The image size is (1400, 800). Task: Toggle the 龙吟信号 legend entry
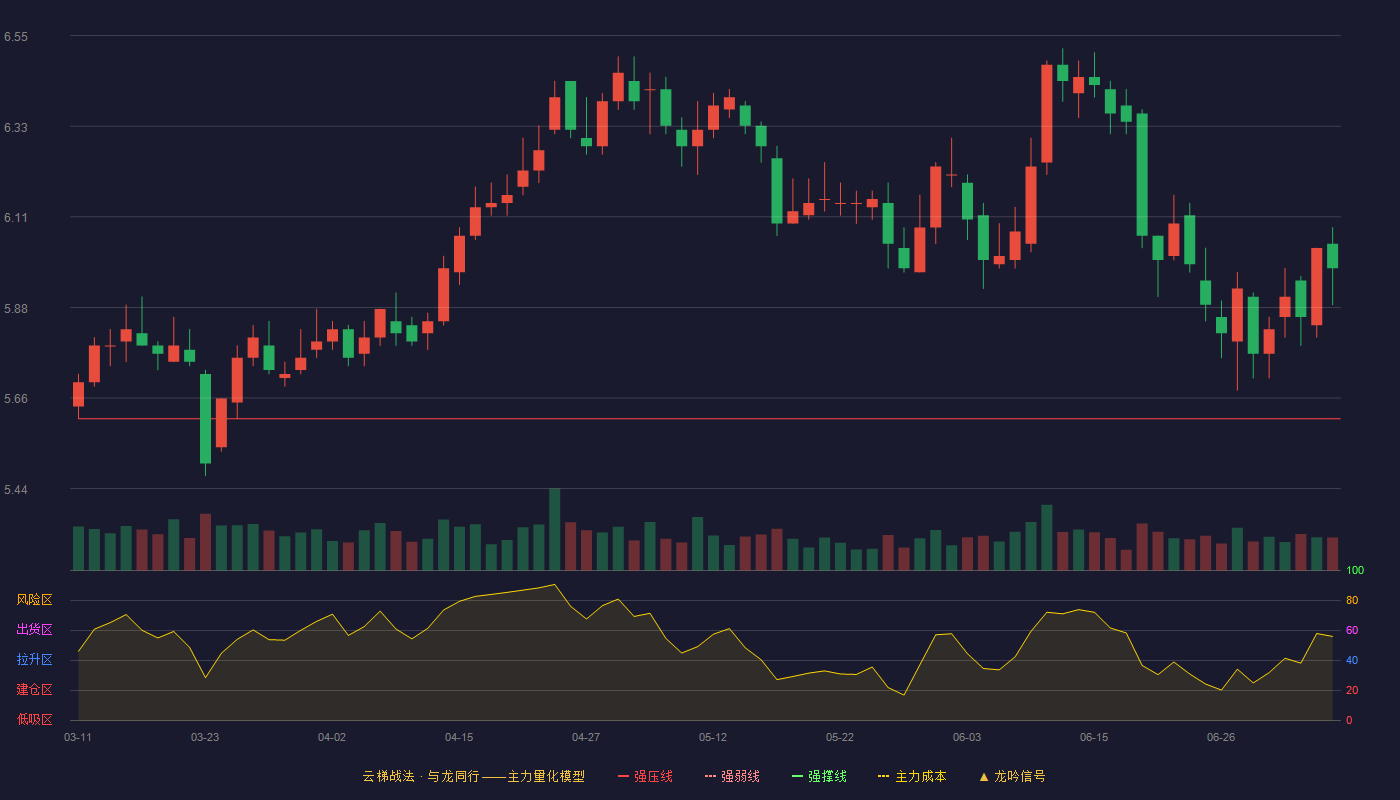coord(1012,776)
